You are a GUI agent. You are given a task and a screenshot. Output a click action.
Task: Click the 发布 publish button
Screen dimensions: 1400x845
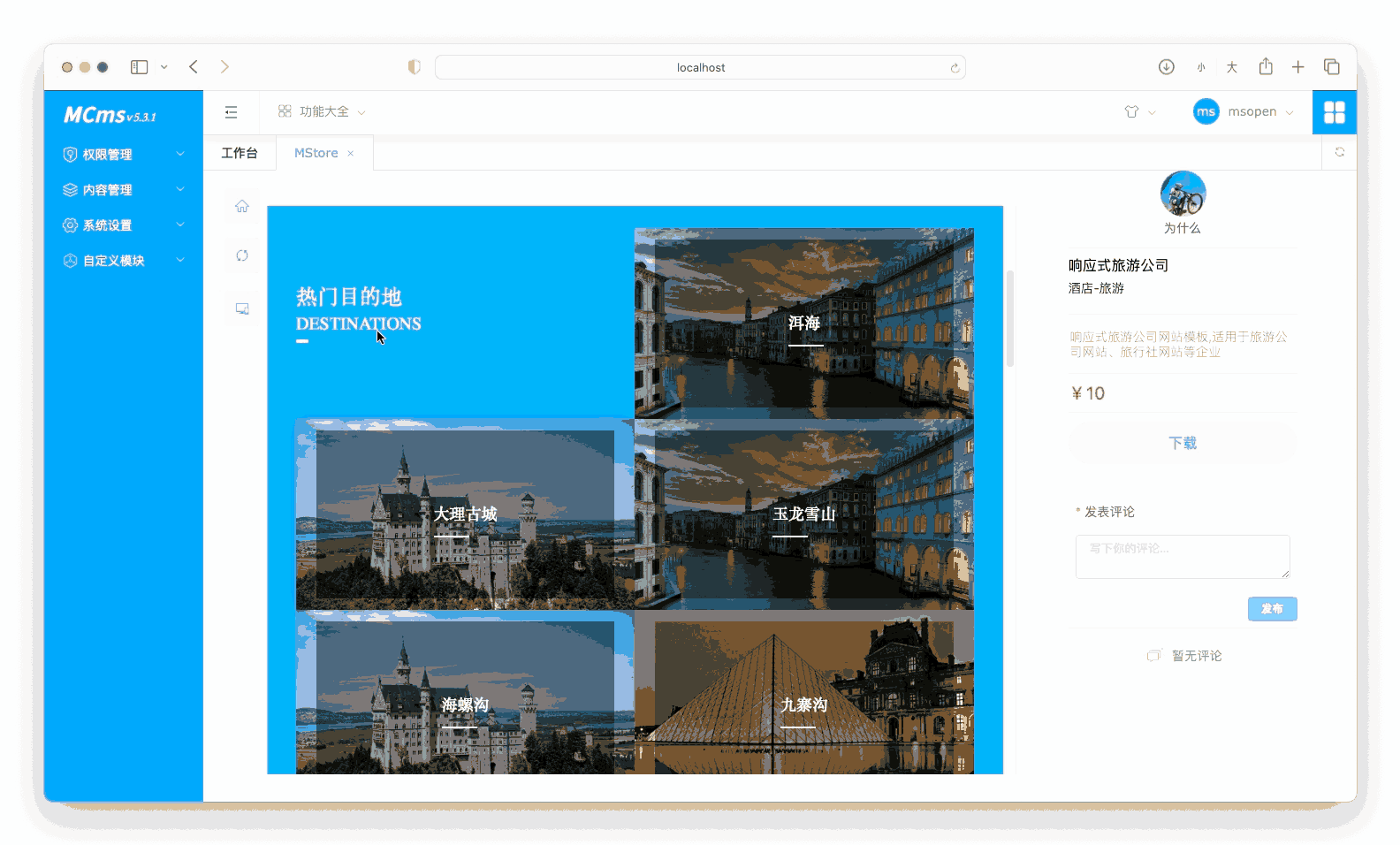click(1272, 609)
